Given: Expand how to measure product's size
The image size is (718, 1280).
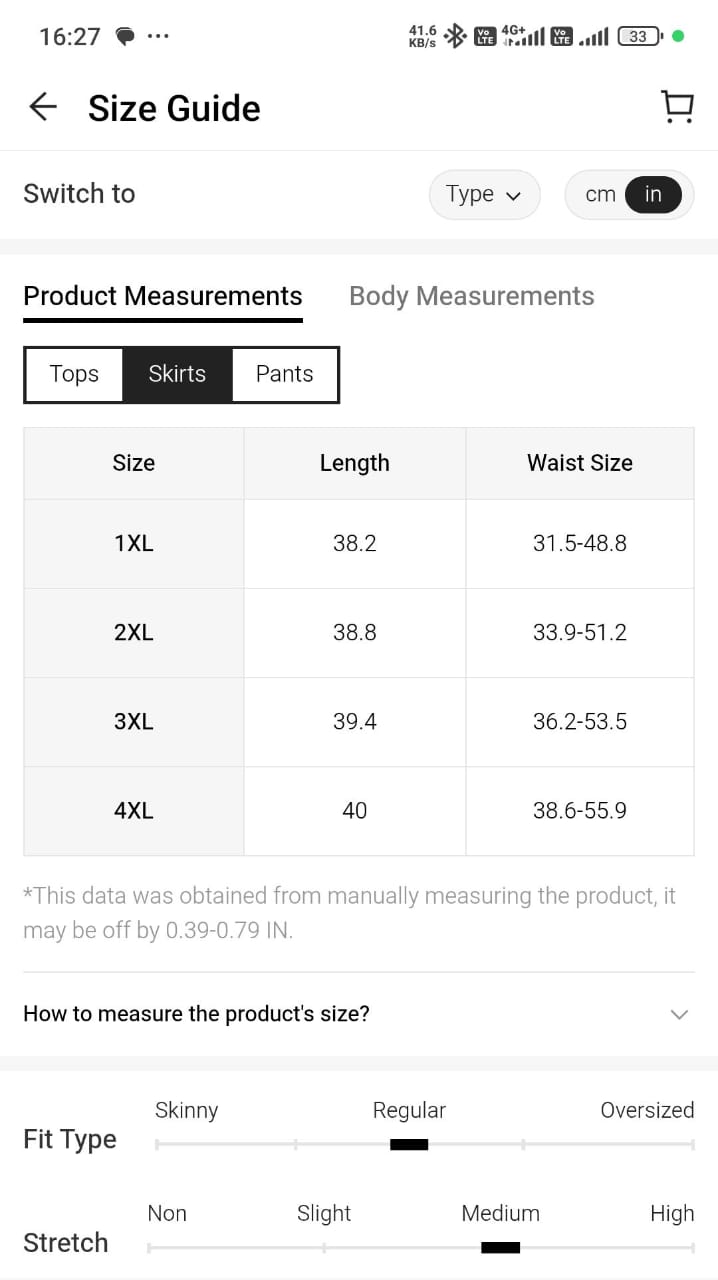Looking at the screenshot, I should 196,1014.
